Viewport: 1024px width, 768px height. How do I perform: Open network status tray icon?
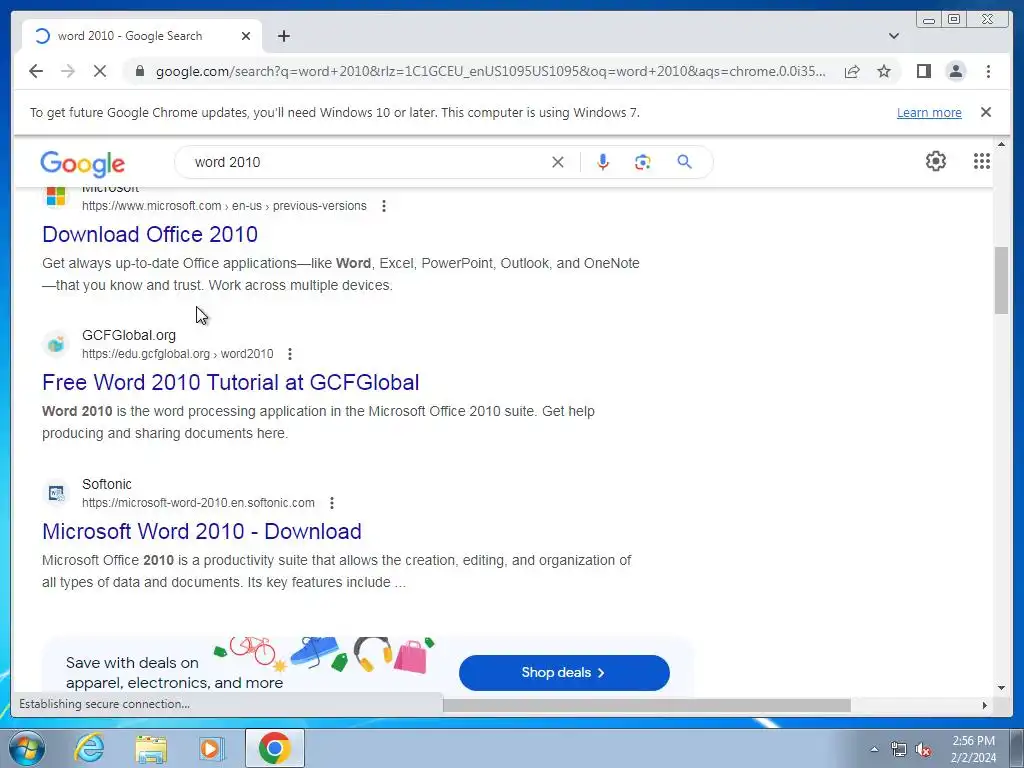click(899, 749)
